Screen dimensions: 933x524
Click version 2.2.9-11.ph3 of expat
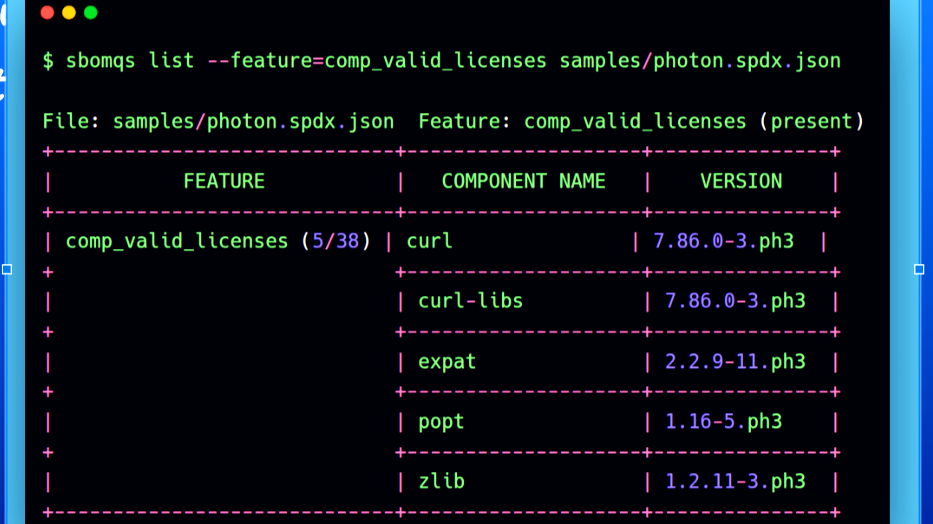735,362
